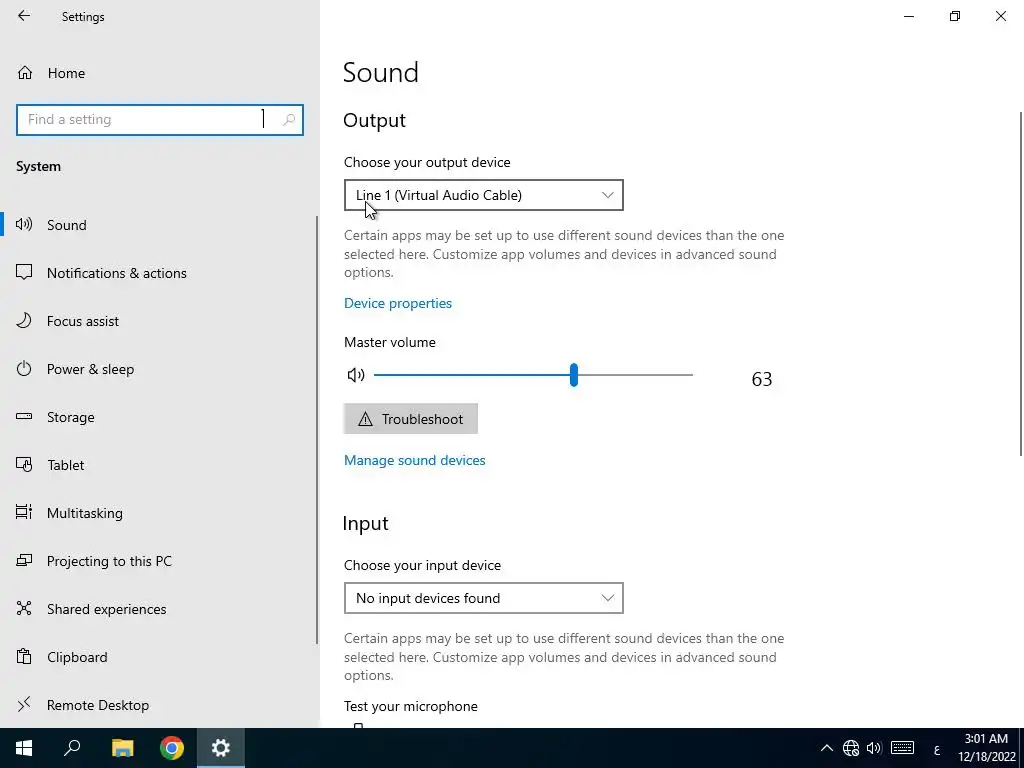Click the sidebar vertical scrollbar
Image resolution: width=1024 pixels, height=768 pixels.
click(x=317, y=430)
